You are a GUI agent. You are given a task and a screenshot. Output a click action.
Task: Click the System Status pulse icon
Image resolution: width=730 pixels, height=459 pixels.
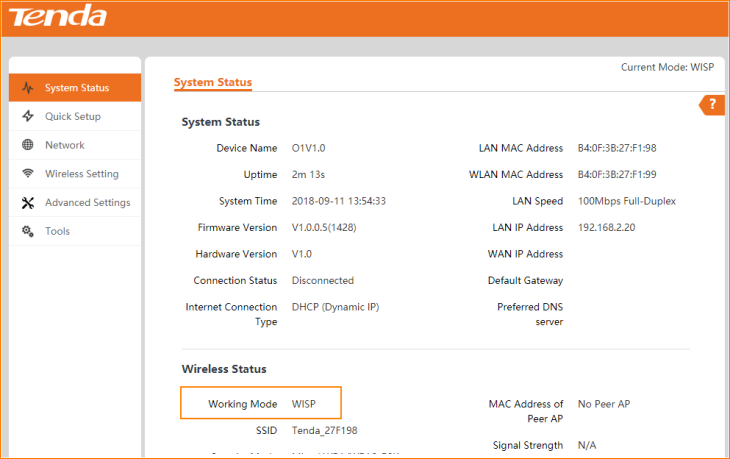[27, 88]
